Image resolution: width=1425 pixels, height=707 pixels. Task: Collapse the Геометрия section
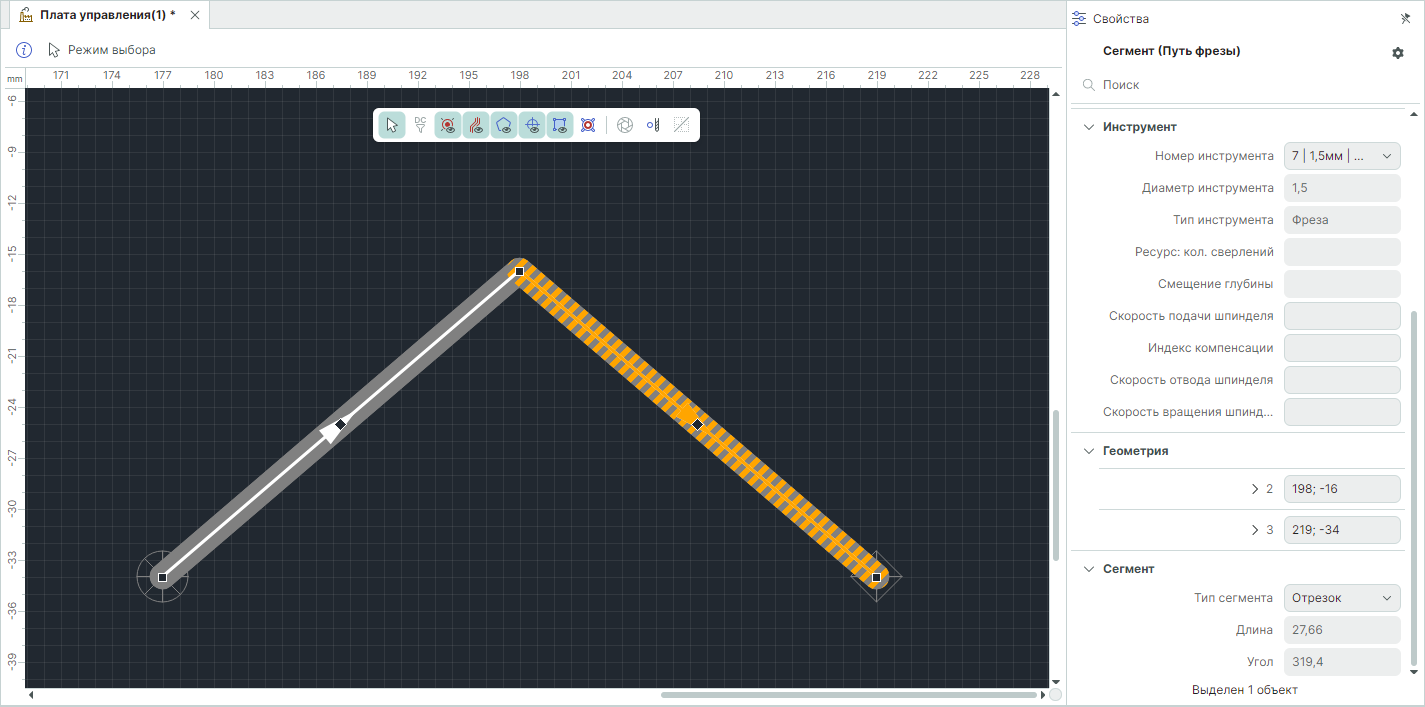click(1089, 451)
